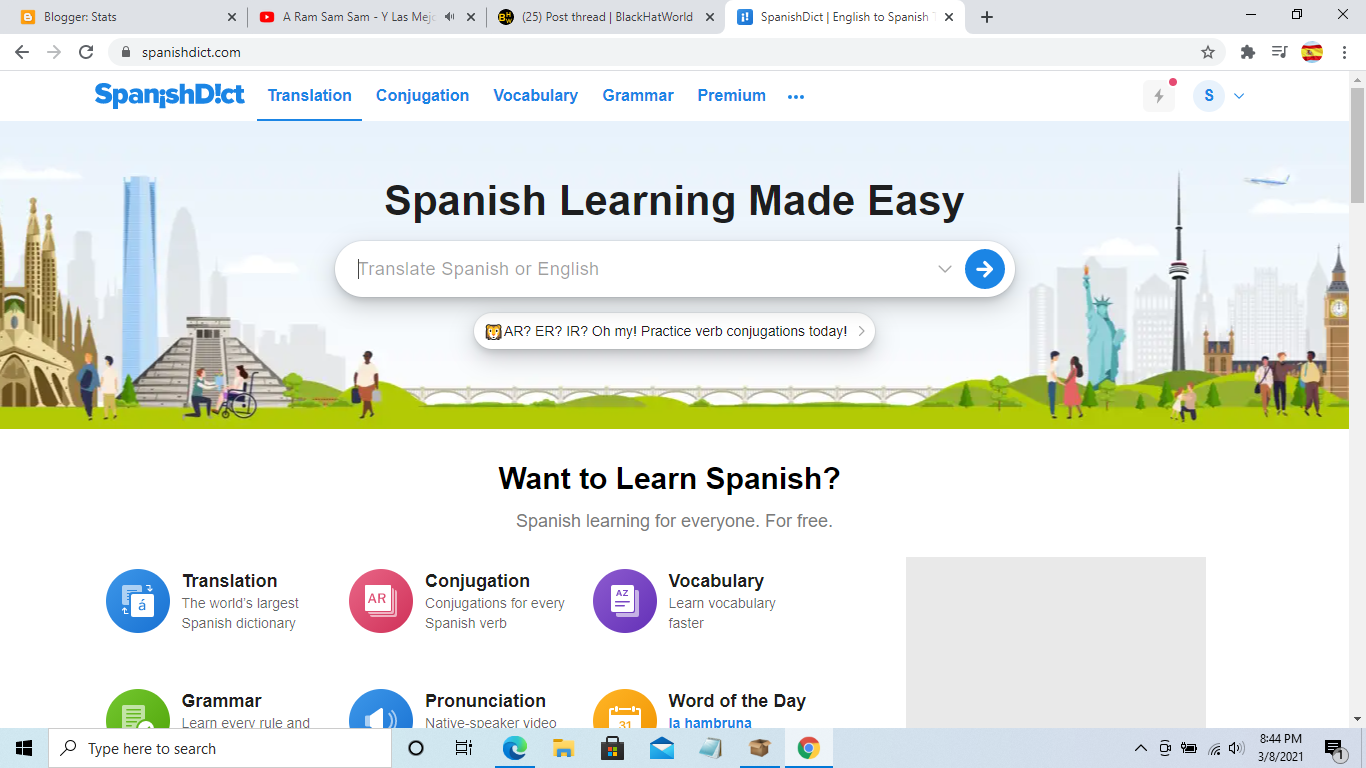Open the Windows Start menu
This screenshot has width=1366, height=768.
(x=24, y=748)
